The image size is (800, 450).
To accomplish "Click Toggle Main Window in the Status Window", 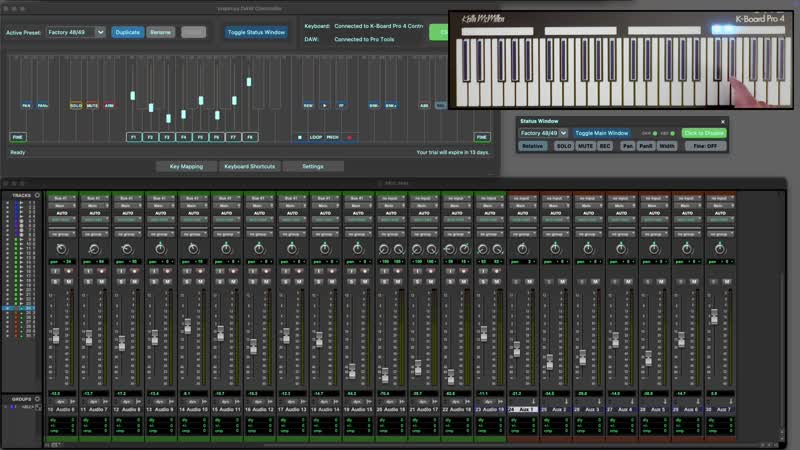I will [x=602, y=133].
